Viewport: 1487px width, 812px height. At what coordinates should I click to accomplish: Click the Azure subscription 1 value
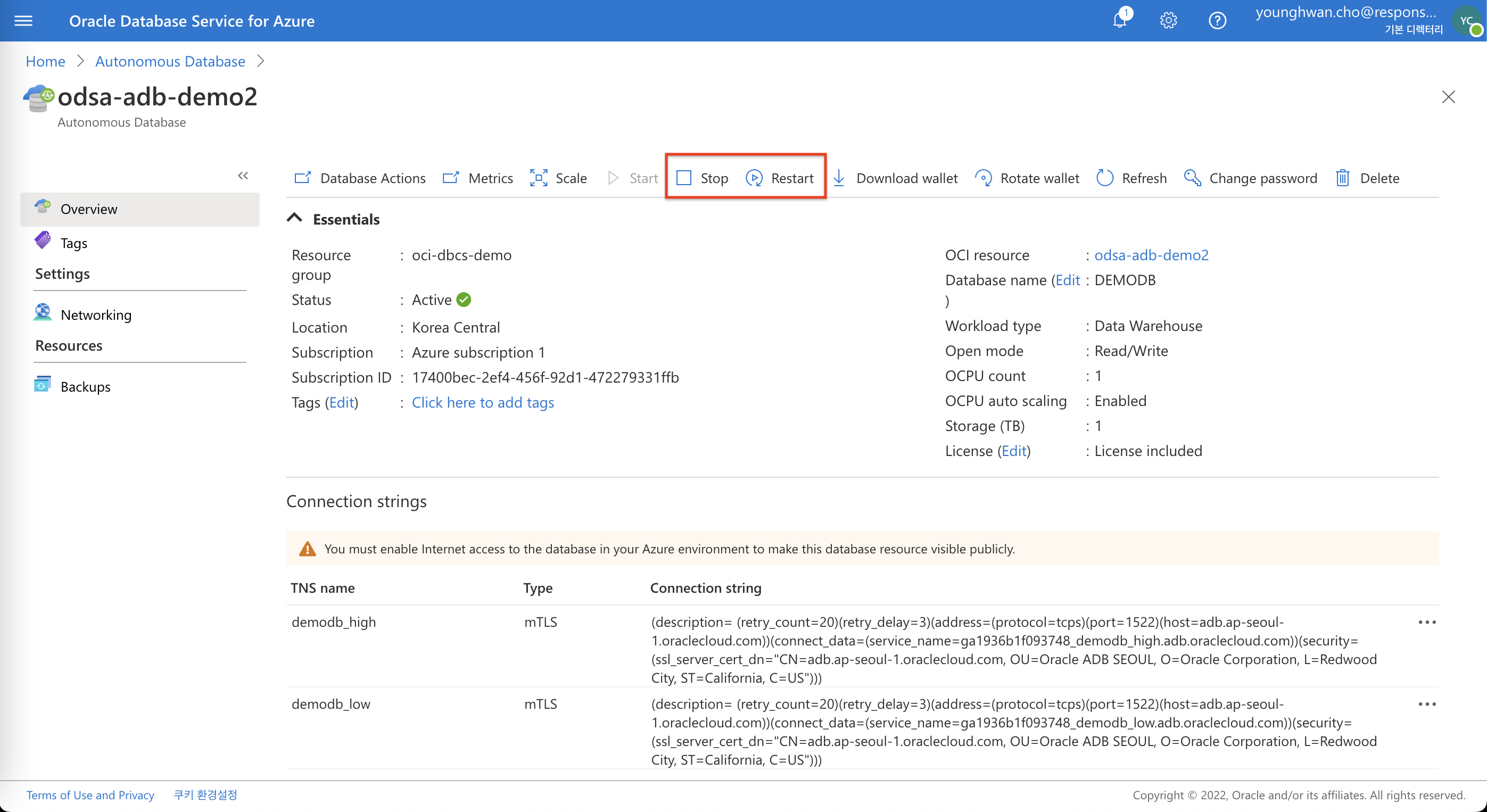(x=478, y=353)
